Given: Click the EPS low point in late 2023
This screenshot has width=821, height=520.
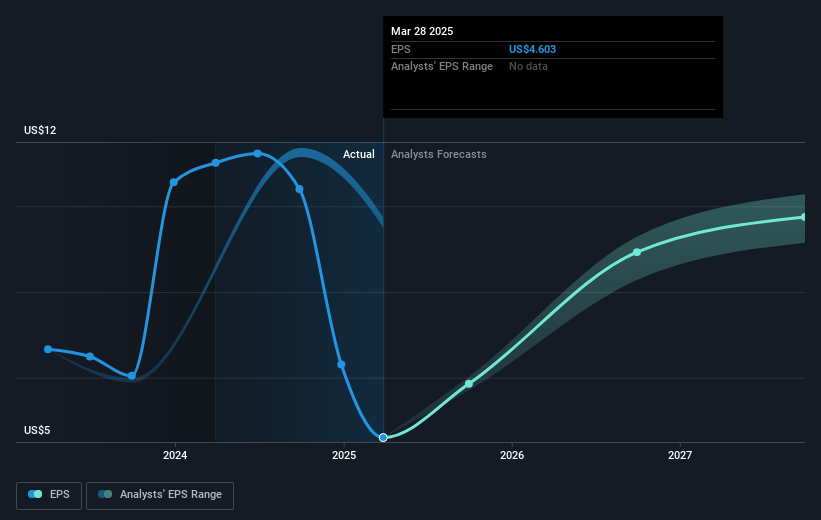Looking at the screenshot, I should [x=132, y=376].
